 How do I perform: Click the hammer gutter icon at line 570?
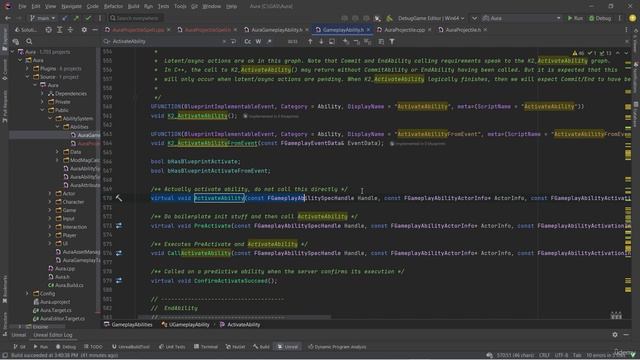(x=119, y=198)
